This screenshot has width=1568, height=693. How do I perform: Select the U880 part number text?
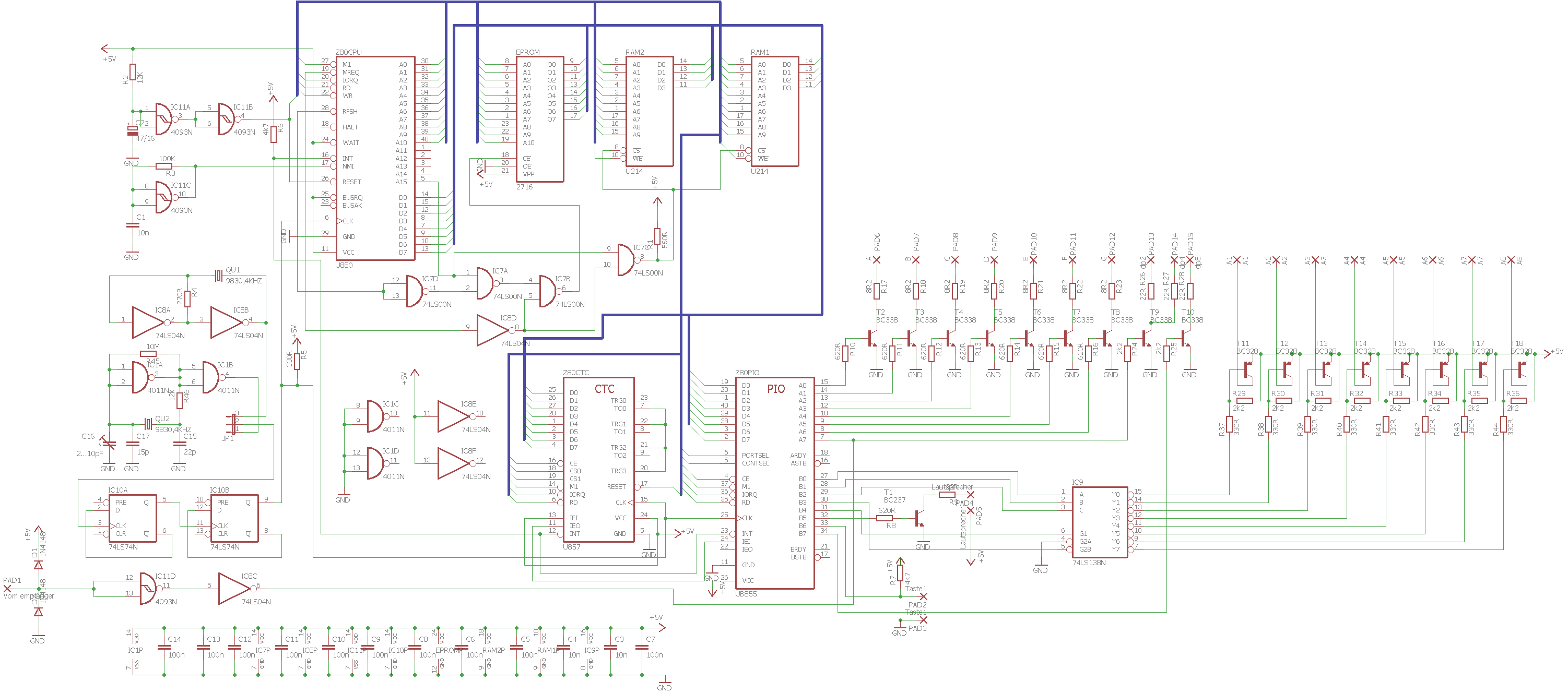tap(344, 265)
